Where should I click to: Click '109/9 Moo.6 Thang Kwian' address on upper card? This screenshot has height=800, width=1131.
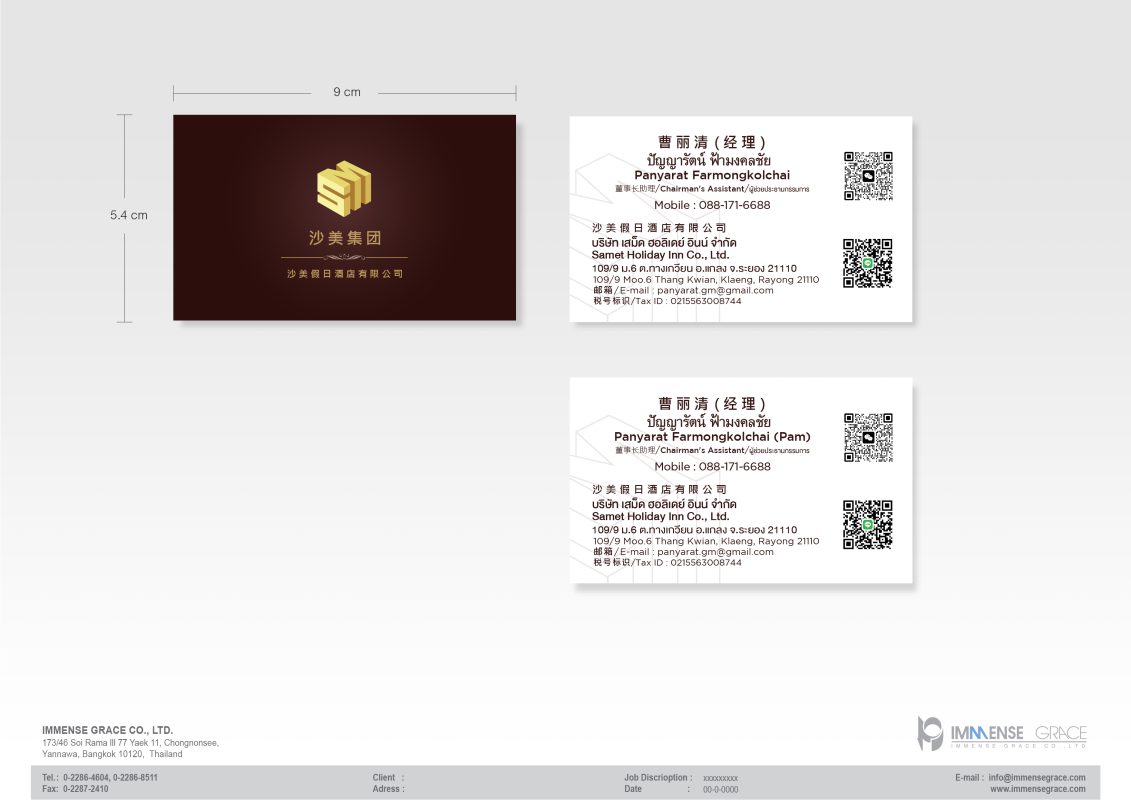[x=706, y=279]
